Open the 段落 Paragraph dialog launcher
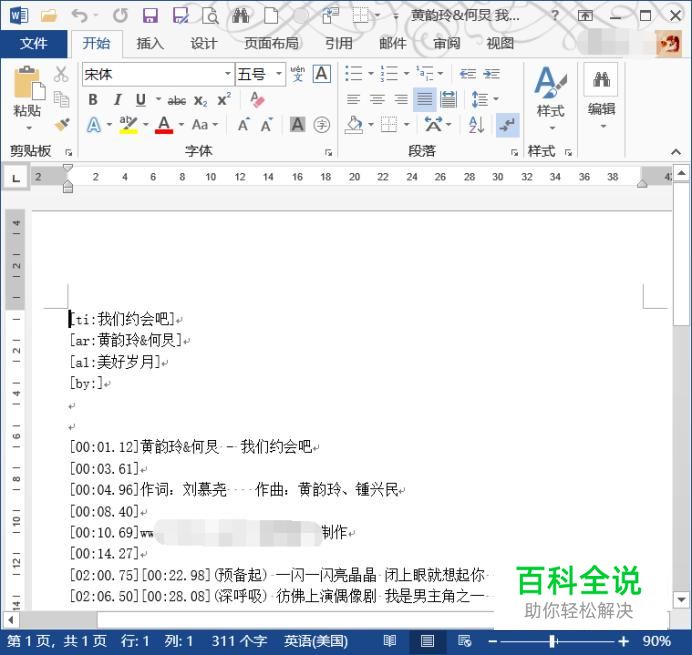The height and width of the screenshot is (655, 692). (x=514, y=152)
